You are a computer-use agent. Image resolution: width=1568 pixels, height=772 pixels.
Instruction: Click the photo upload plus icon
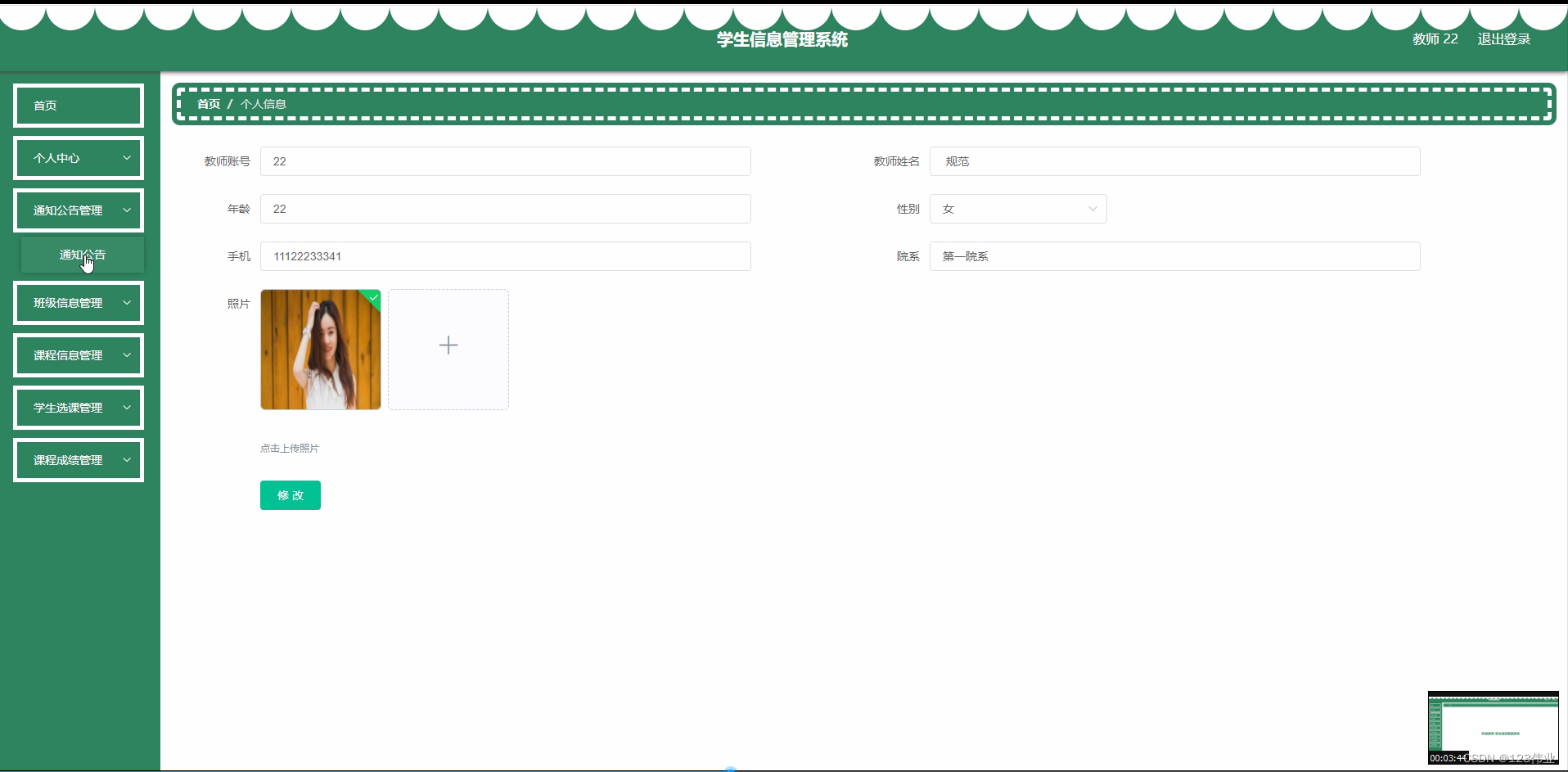448,345
